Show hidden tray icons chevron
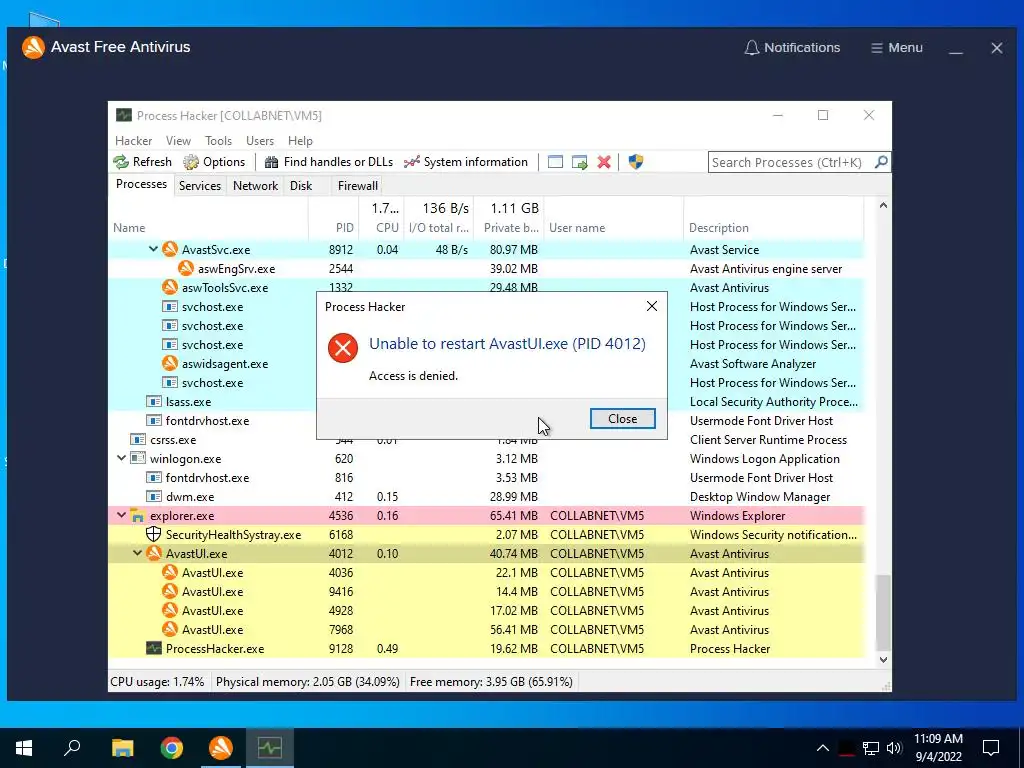The width and height of the screenshot is (1024, 768). click(x=823, y=748)
